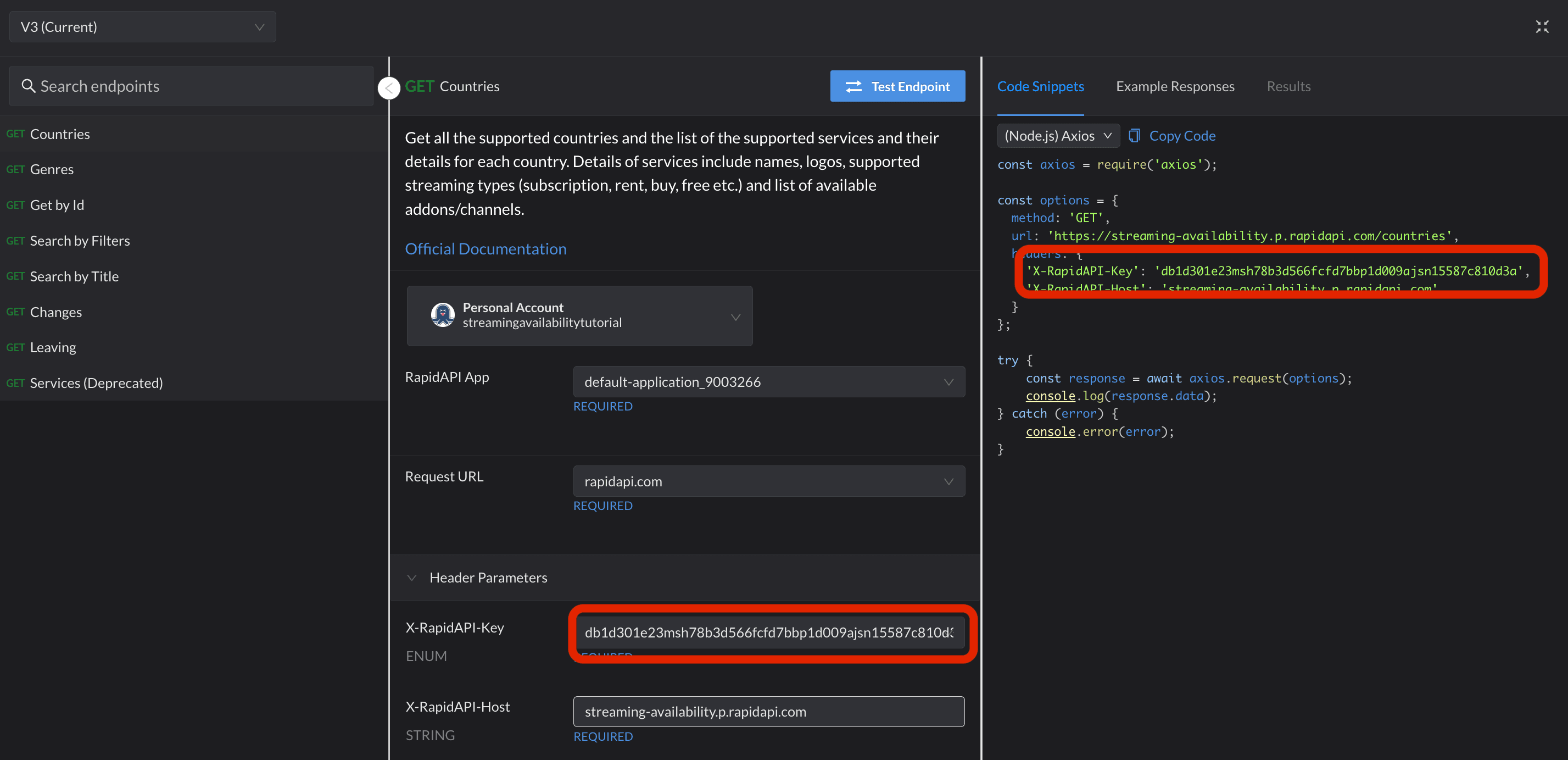Click the Official Documentation link
Viewport: 1568px width, 760px height.
486,248
